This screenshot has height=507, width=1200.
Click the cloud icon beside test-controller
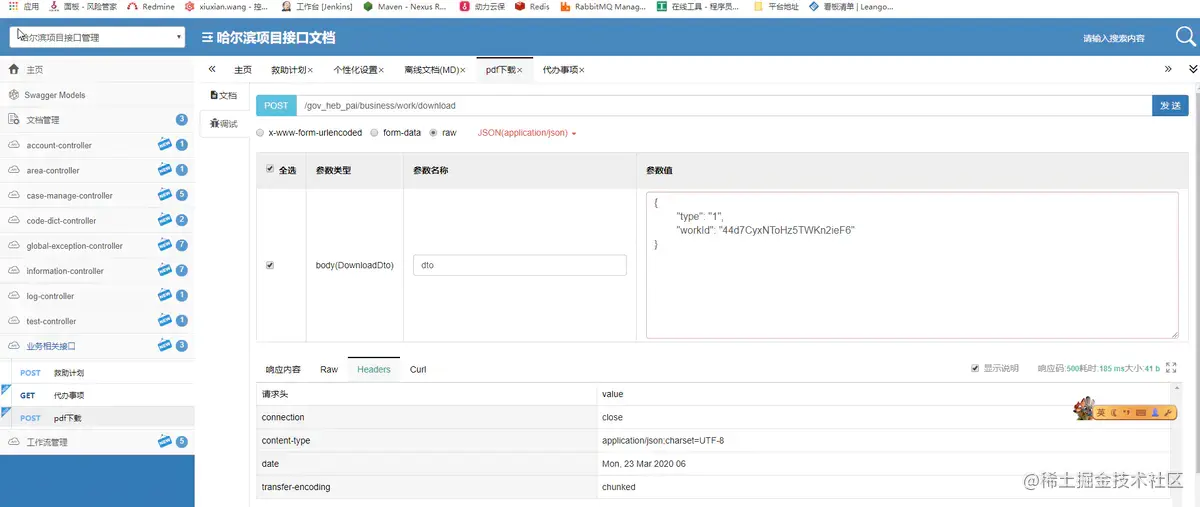tap(14, 321)
